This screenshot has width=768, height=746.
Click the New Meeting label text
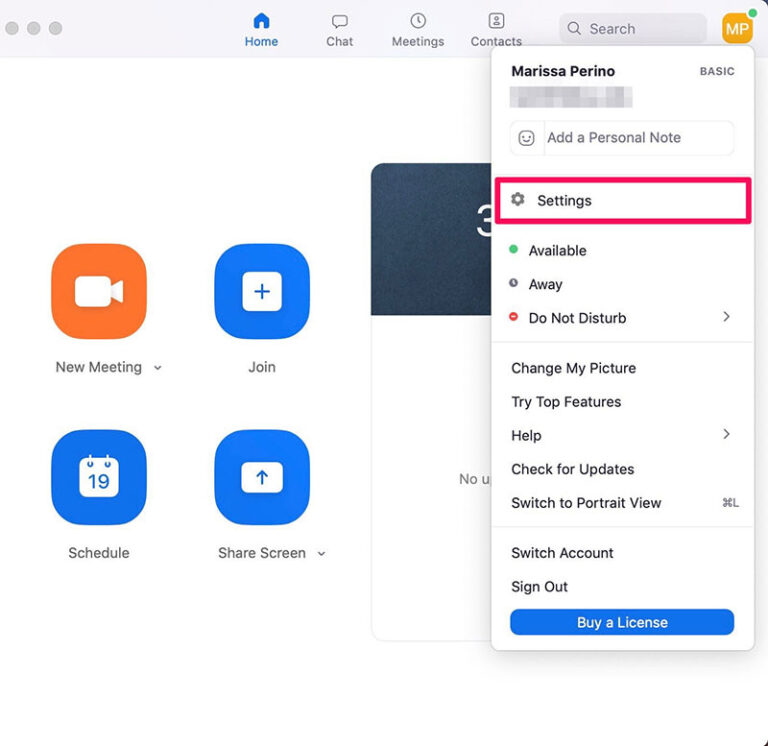coord(98,367)
